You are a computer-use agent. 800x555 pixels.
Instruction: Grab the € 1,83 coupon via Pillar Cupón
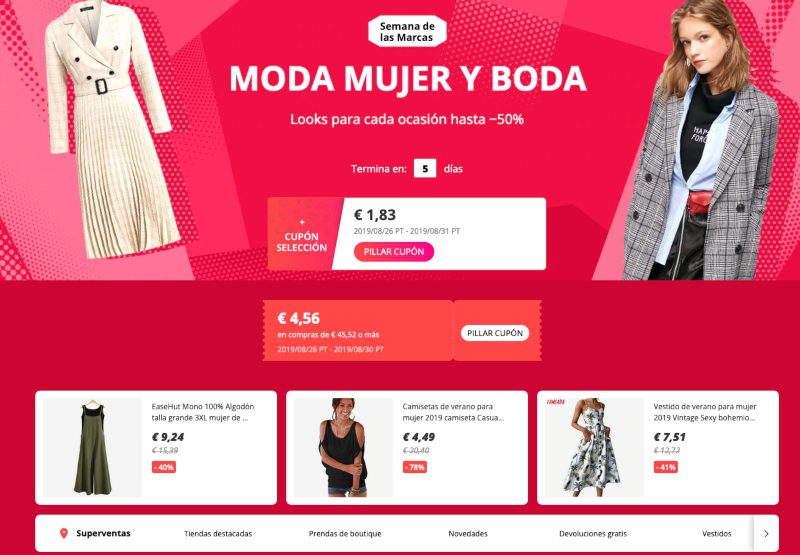click(x=393, y=252)
